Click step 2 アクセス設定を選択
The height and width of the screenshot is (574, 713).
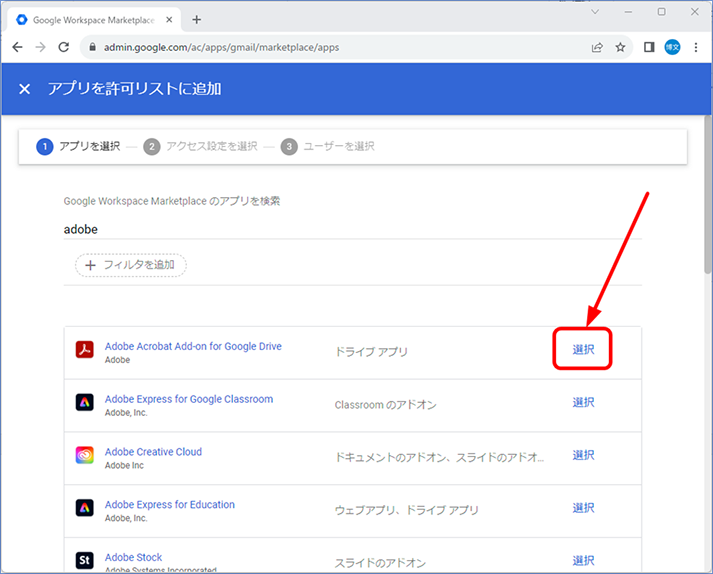[x=201, y=146]
